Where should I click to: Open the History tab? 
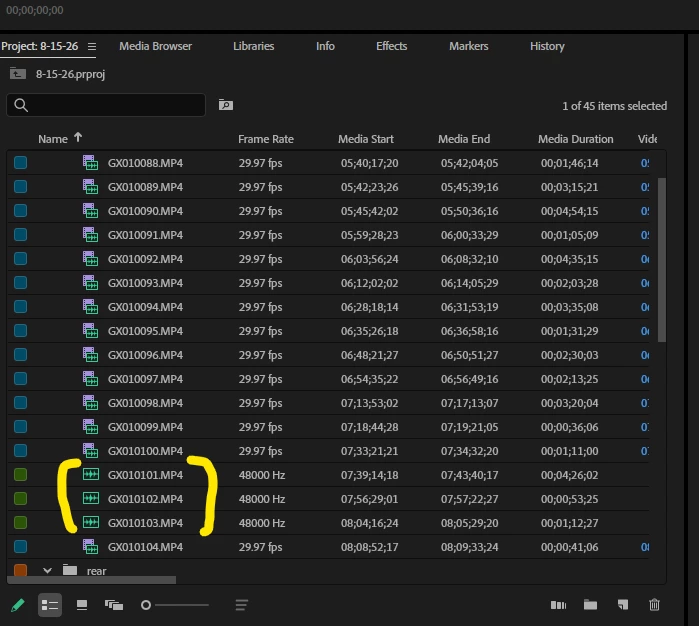(547, 46)
